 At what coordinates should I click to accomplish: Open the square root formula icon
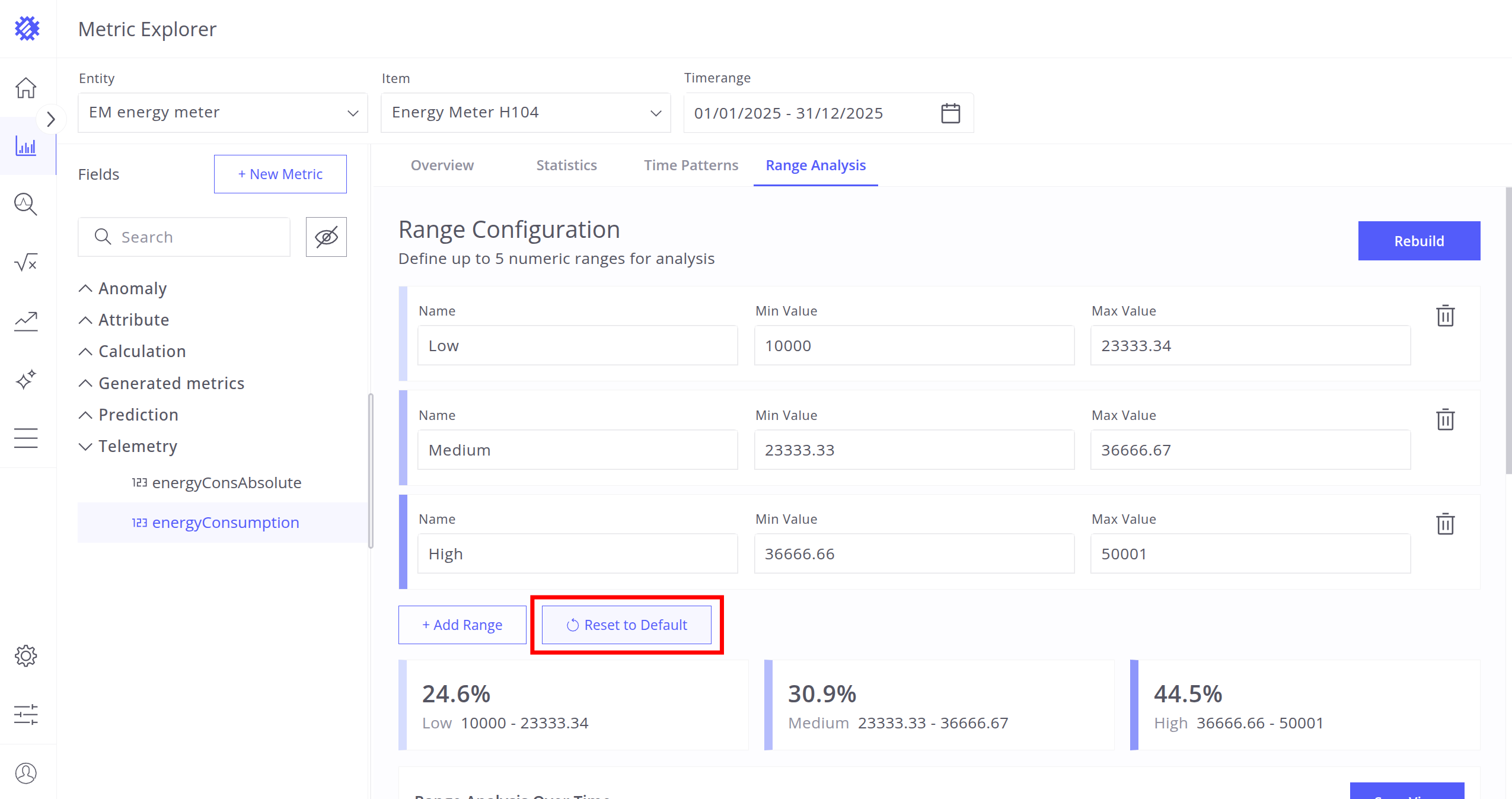pyautogui.click(x=25, y=262)
